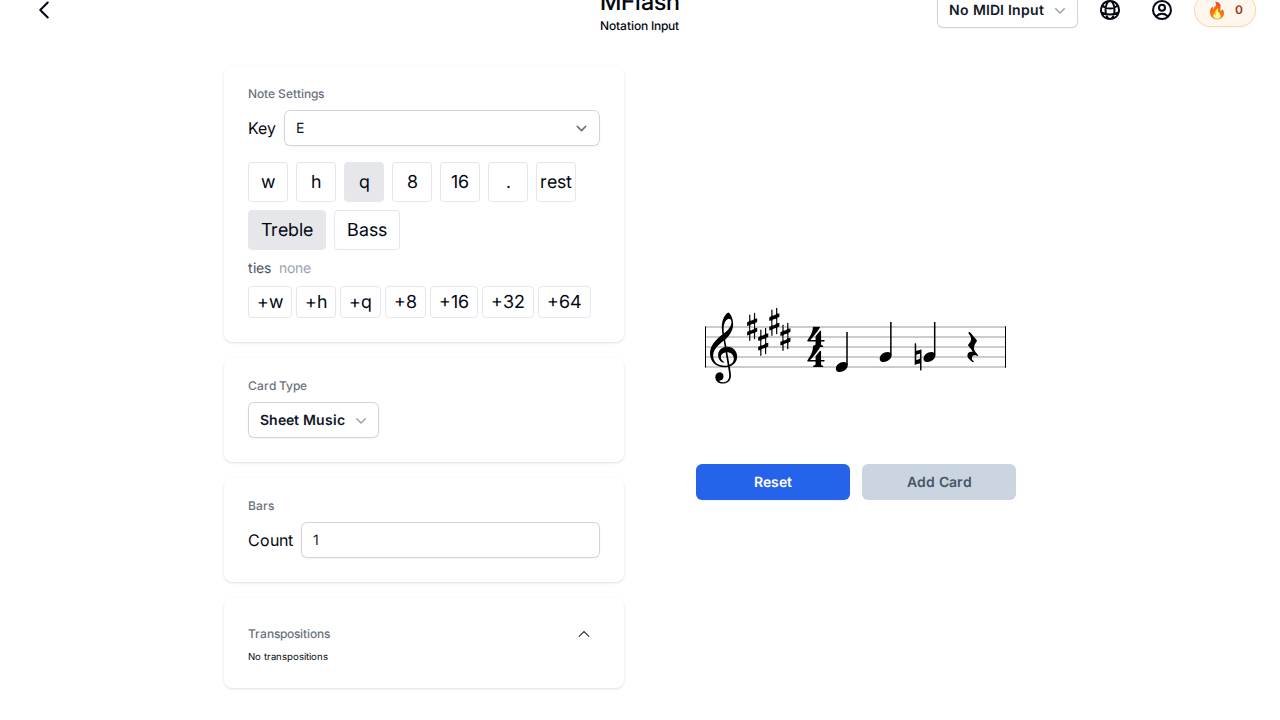This screenshot has height=720, width=1280.
Task: Open the Sheet Music card type dropdown
Action: pyautogui.click(x=313, y=420)
